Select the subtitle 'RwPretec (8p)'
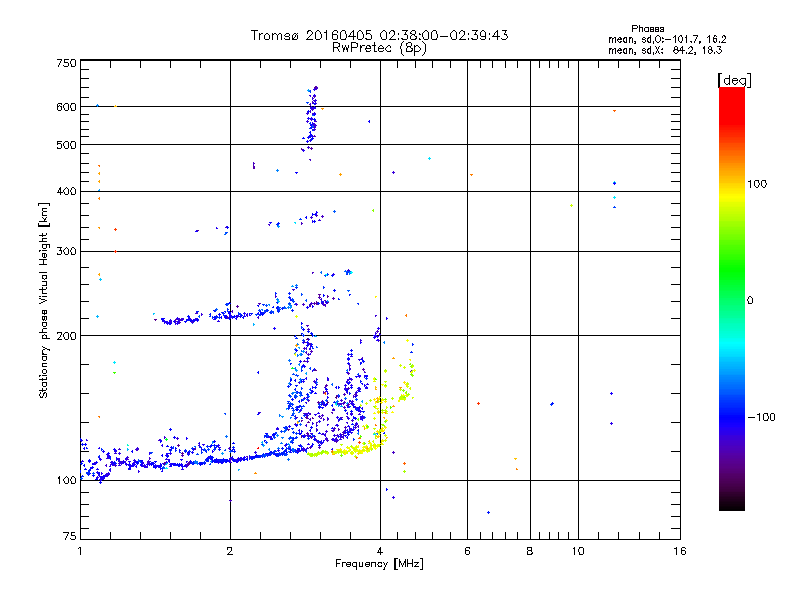 (379, 48)
